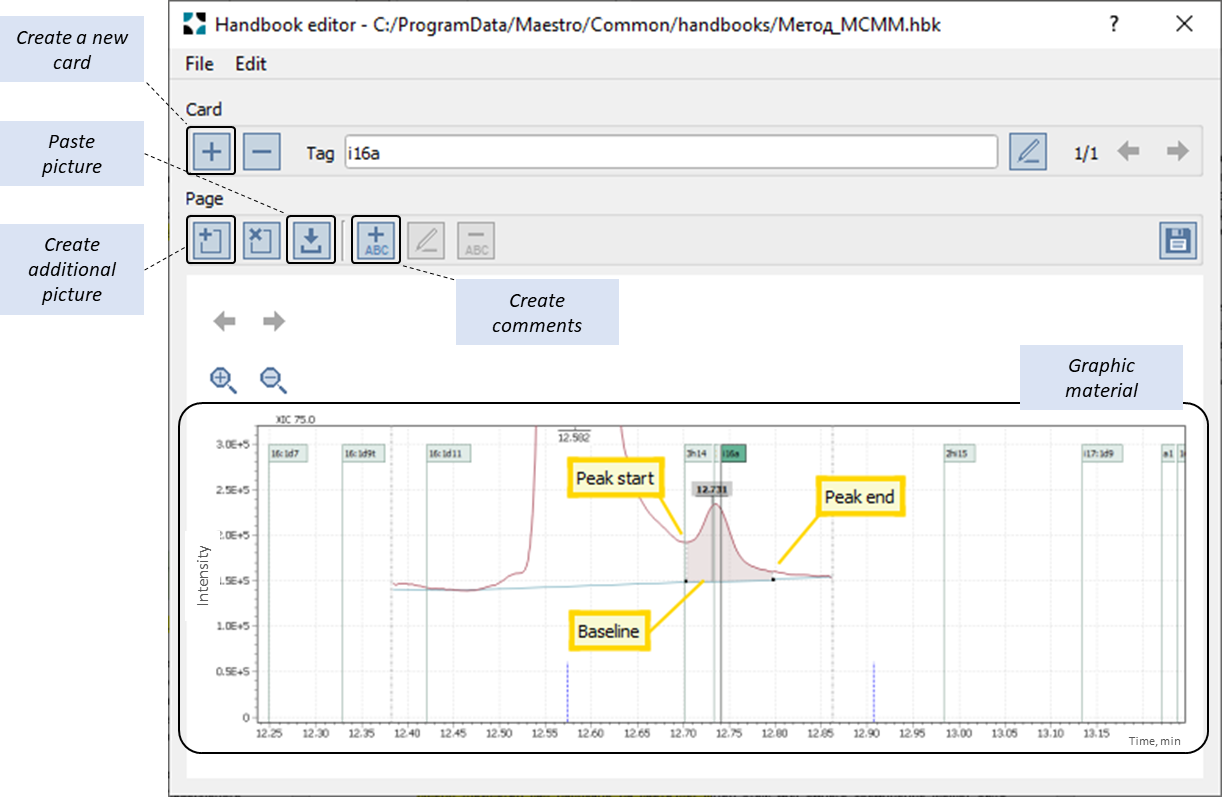The height and width of the screenshot is (797, 1222).
Task: Click the 12.731 retention time label
Action: pos(712,489)
